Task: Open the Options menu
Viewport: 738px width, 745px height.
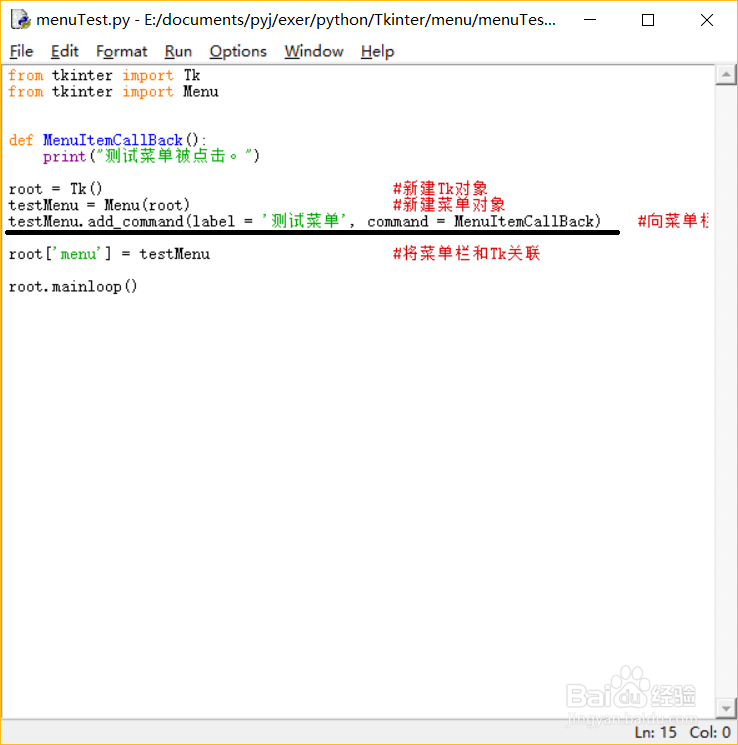Action: click(238, 51)
